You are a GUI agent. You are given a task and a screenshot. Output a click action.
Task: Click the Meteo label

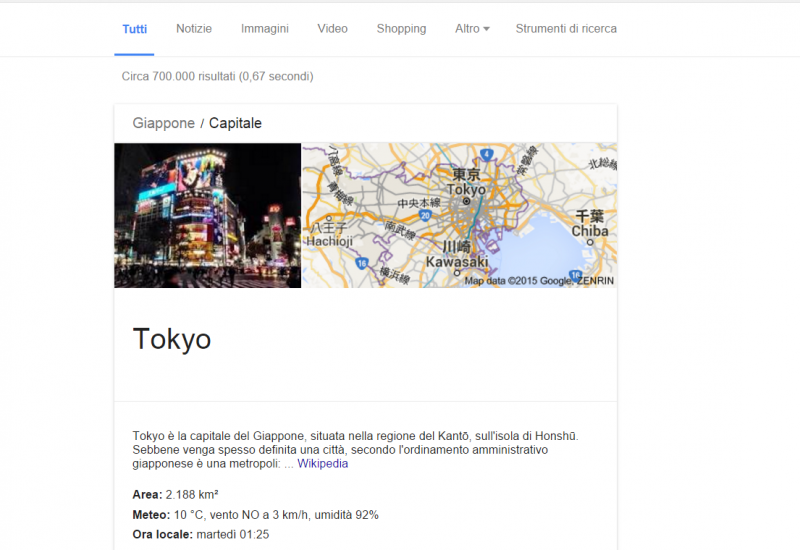coord(152,515)
